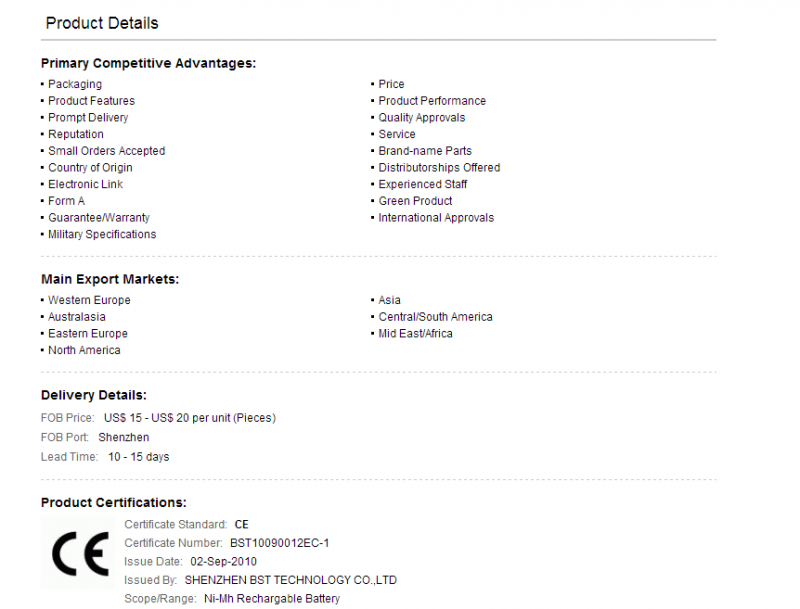Click SHENZHEN BST TECHNOLOGY CO.,LTD issuer text
Screen dimensions: 800x609
click(x=291, y=580)
